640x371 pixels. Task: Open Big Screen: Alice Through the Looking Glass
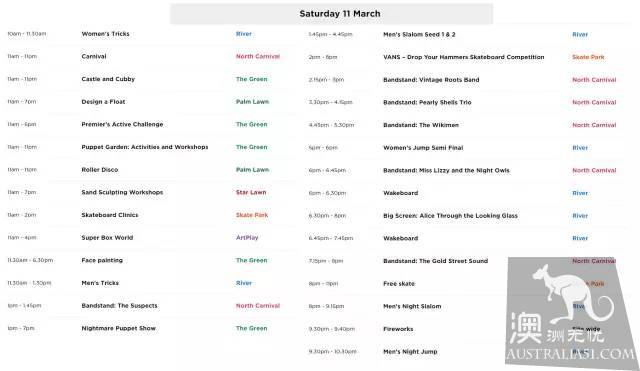[x=450, y=215]
